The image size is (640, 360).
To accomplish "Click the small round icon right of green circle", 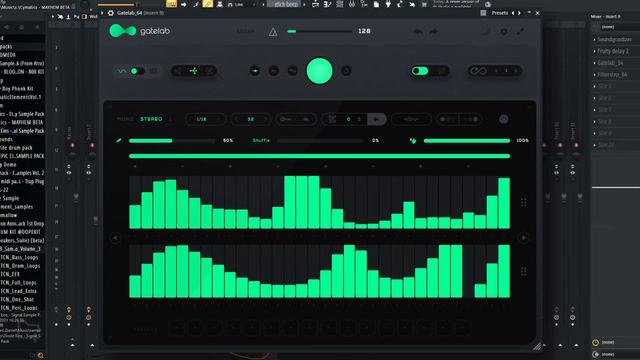I will coord(346,71).
